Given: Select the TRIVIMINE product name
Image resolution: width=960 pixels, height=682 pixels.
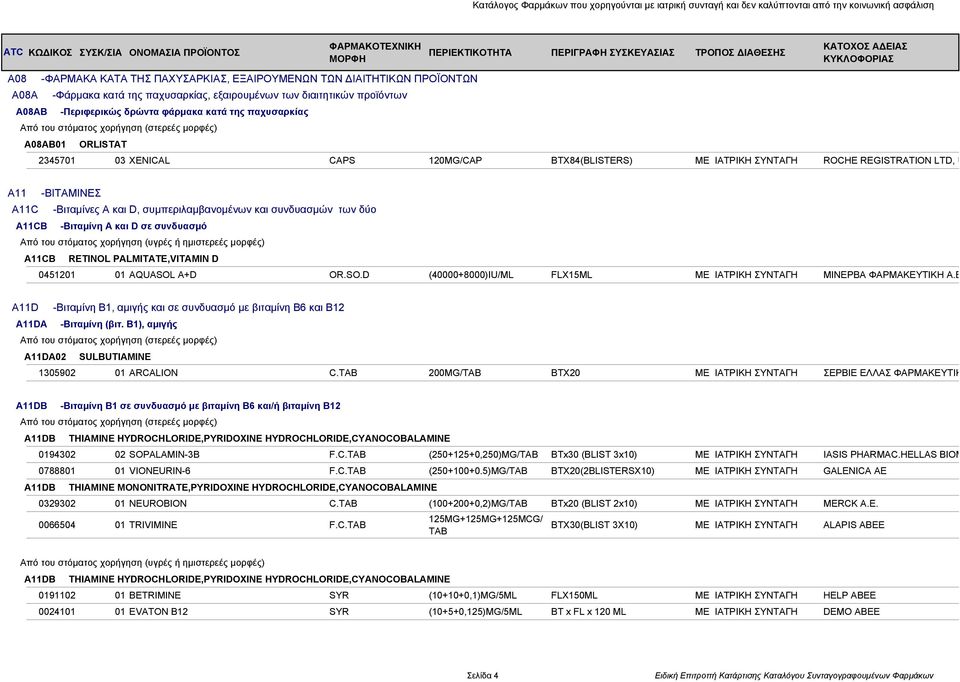Looking at the screenshot, I should point(152,525).
